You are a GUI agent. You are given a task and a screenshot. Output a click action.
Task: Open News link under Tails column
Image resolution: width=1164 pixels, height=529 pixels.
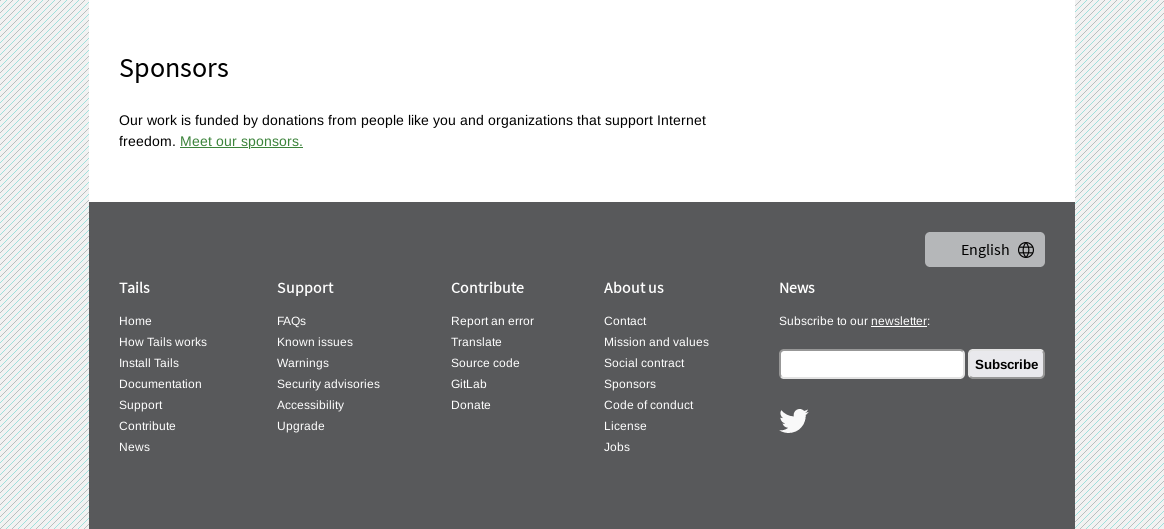tap(134, 447)
